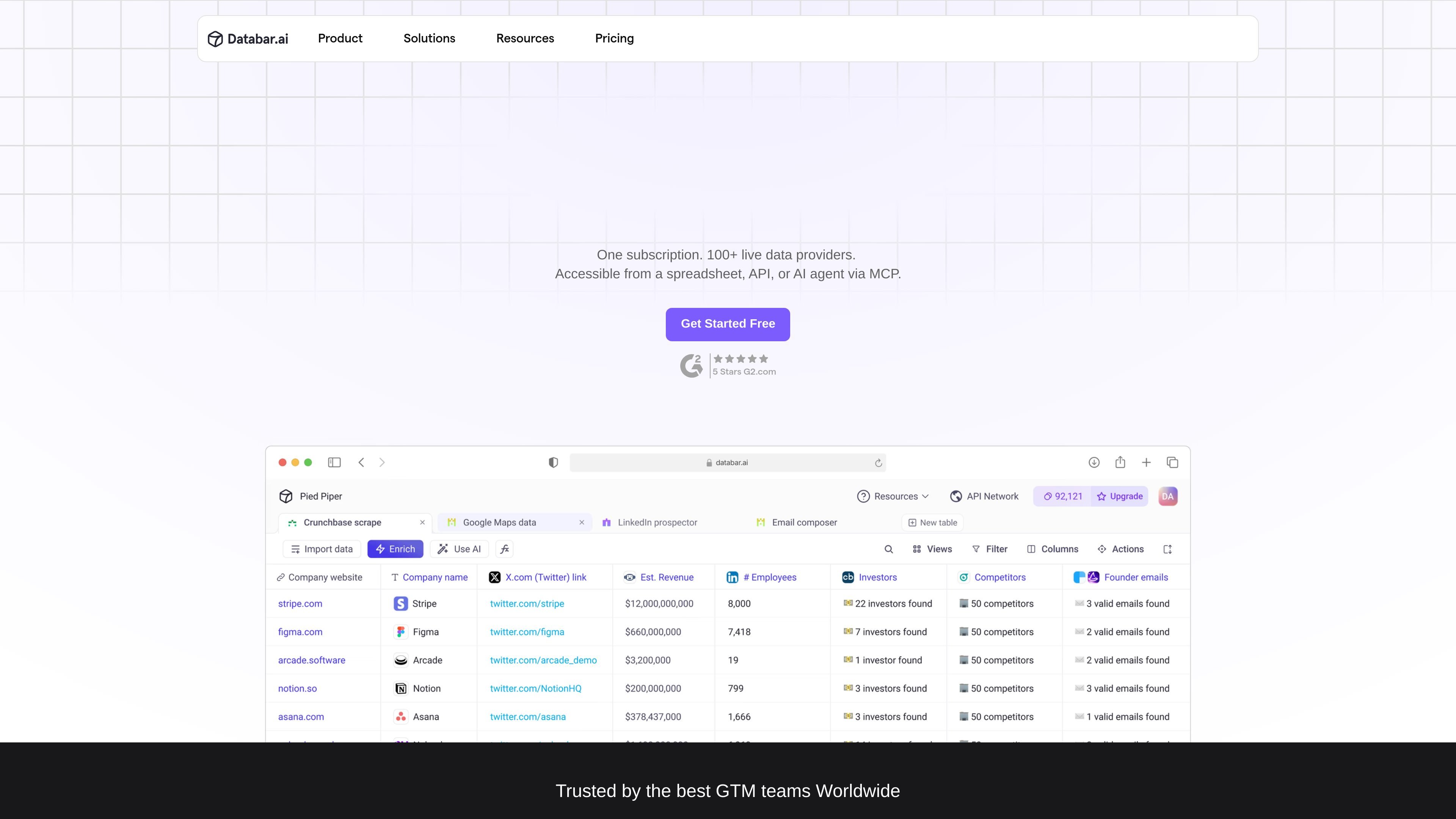Add a new browser tab with plus icon
Viewport: 1456px width, 819px height.
tap(1146, 462)
